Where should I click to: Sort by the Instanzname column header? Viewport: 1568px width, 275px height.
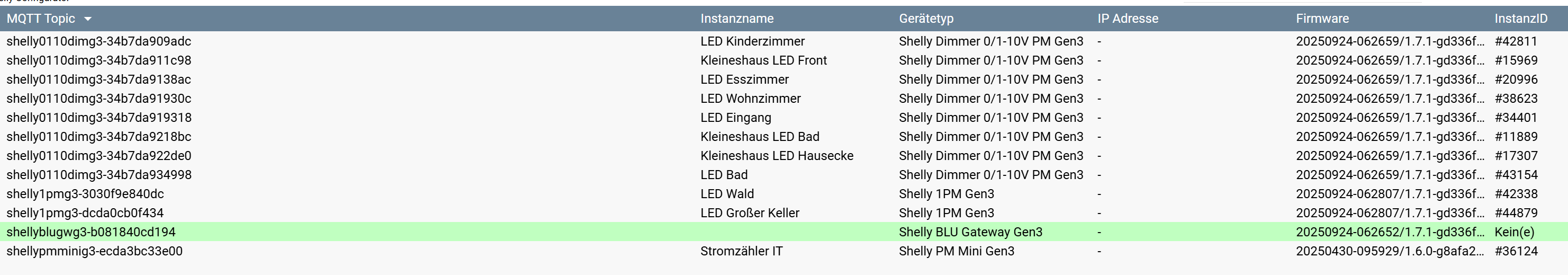coord(736,19)
